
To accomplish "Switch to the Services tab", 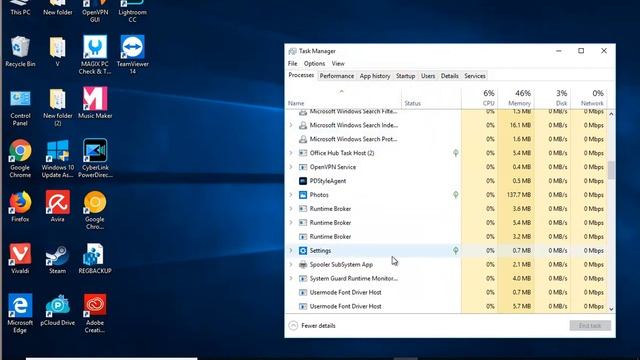I will click(475, 76).
